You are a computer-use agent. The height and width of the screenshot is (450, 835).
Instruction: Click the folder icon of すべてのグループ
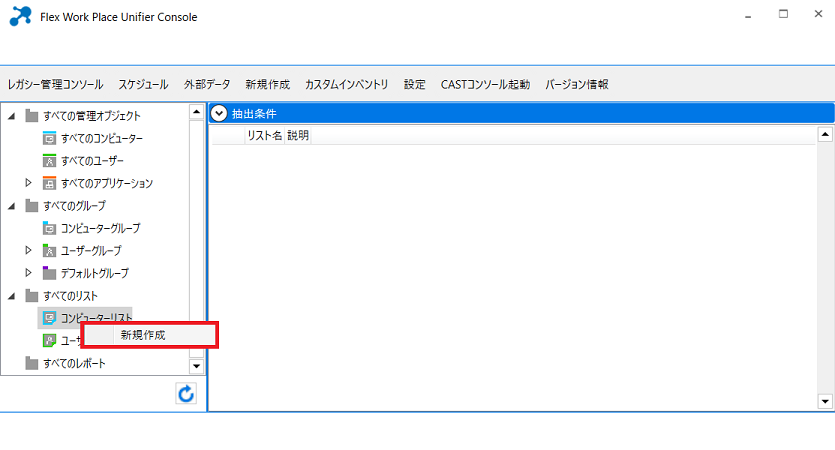pyautogui.click(x=32, y=206)
